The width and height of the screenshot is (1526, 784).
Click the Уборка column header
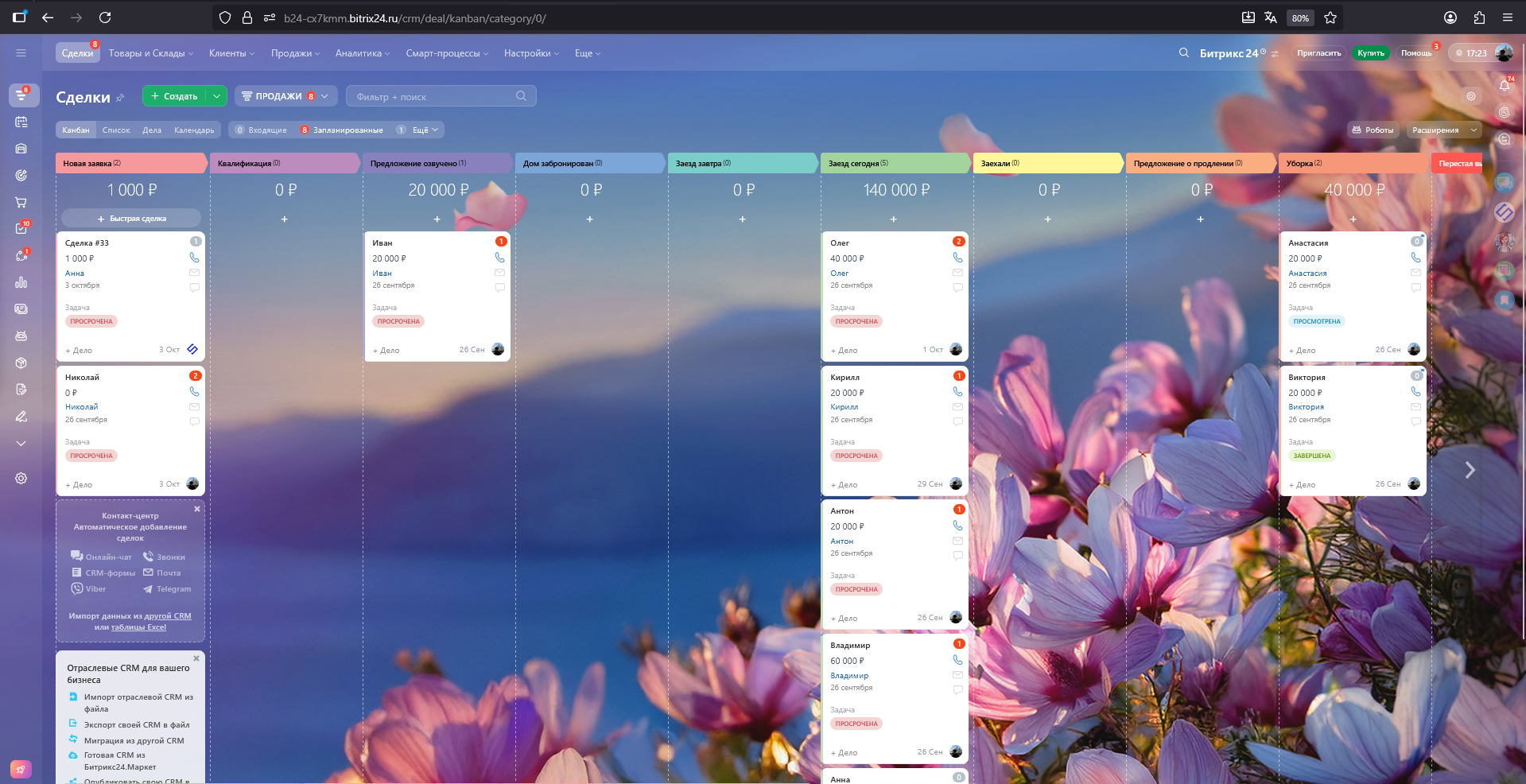coord(1353,163)
